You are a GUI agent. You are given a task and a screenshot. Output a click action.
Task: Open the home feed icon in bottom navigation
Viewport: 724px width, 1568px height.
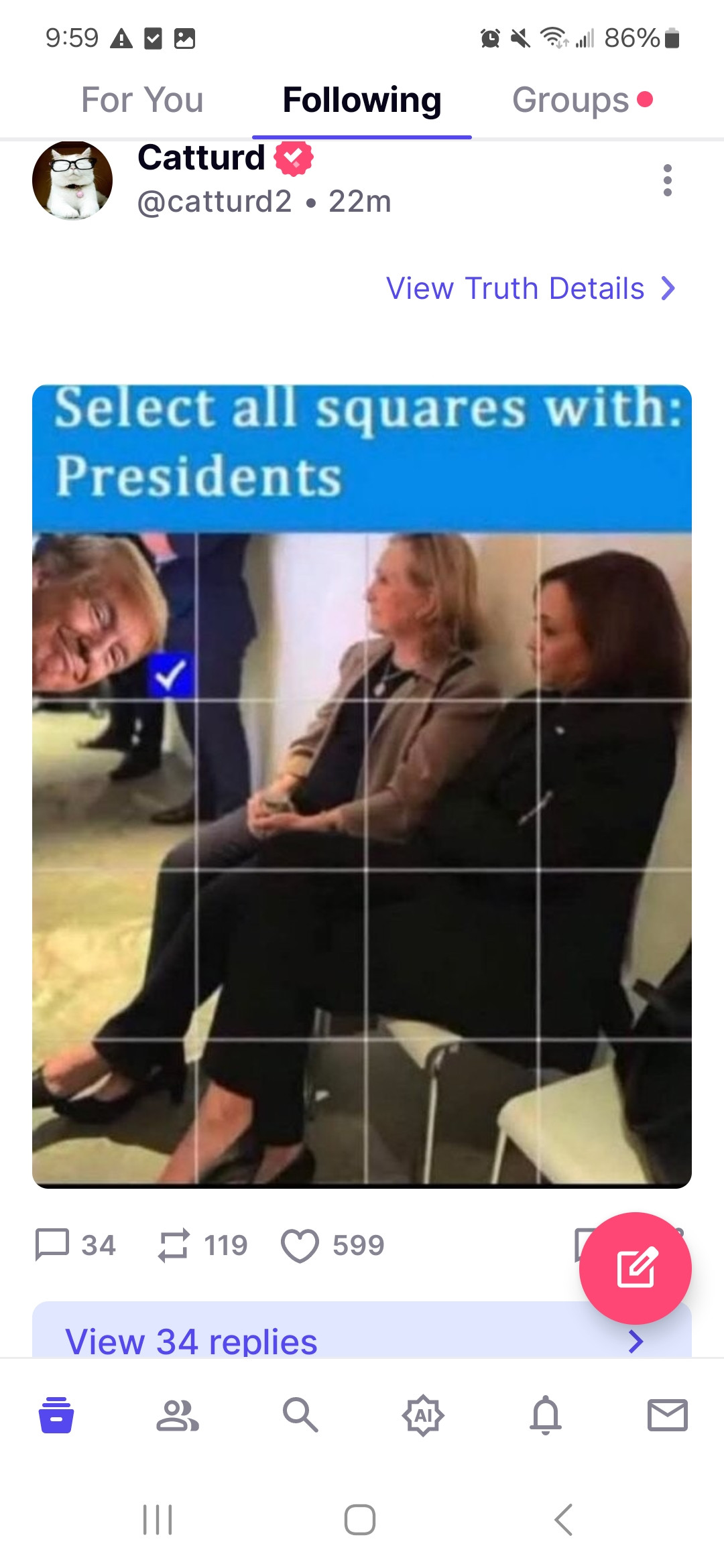coord(56,1415)
